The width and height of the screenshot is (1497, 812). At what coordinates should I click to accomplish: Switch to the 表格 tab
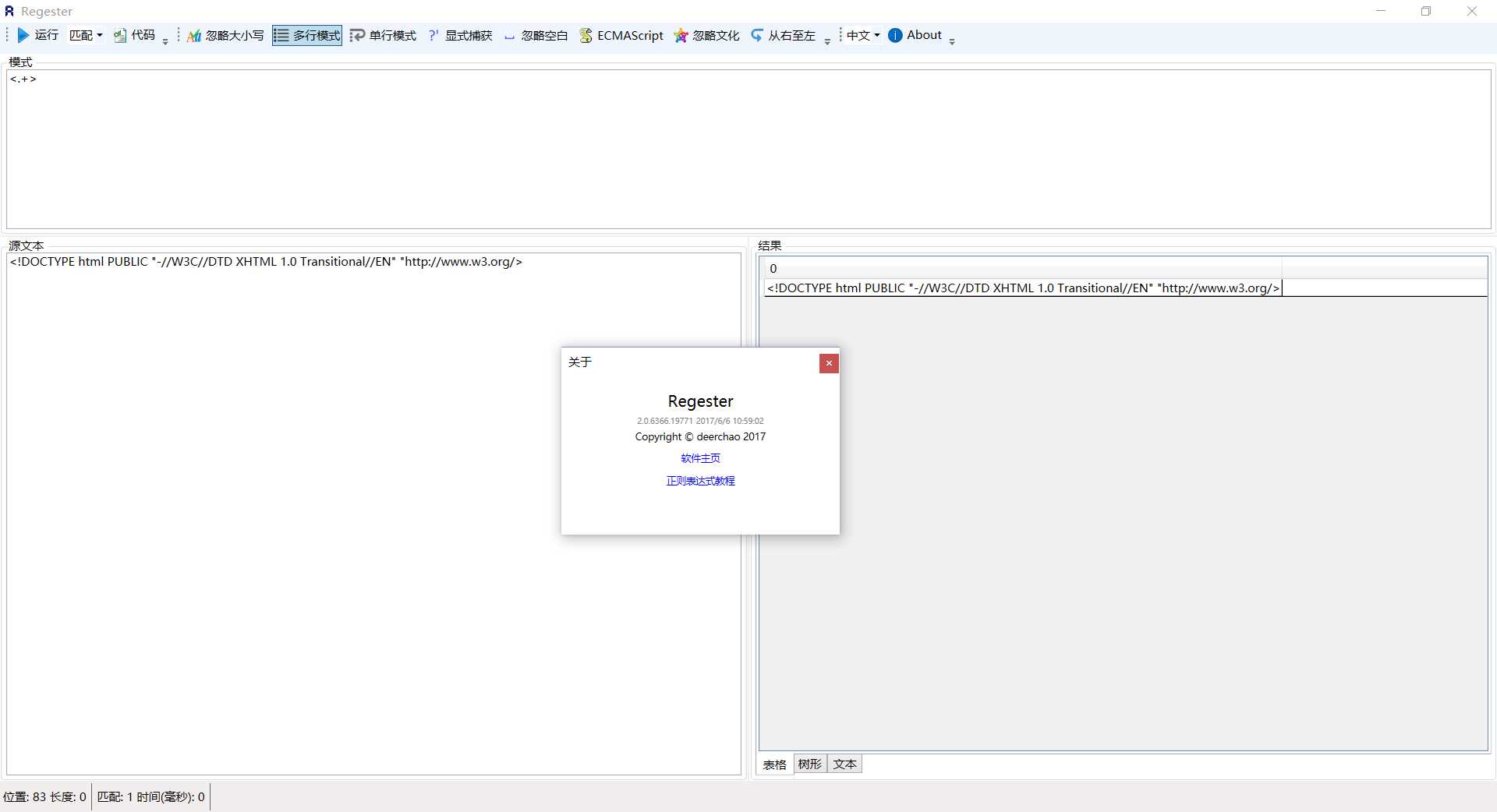click(775, 764)
